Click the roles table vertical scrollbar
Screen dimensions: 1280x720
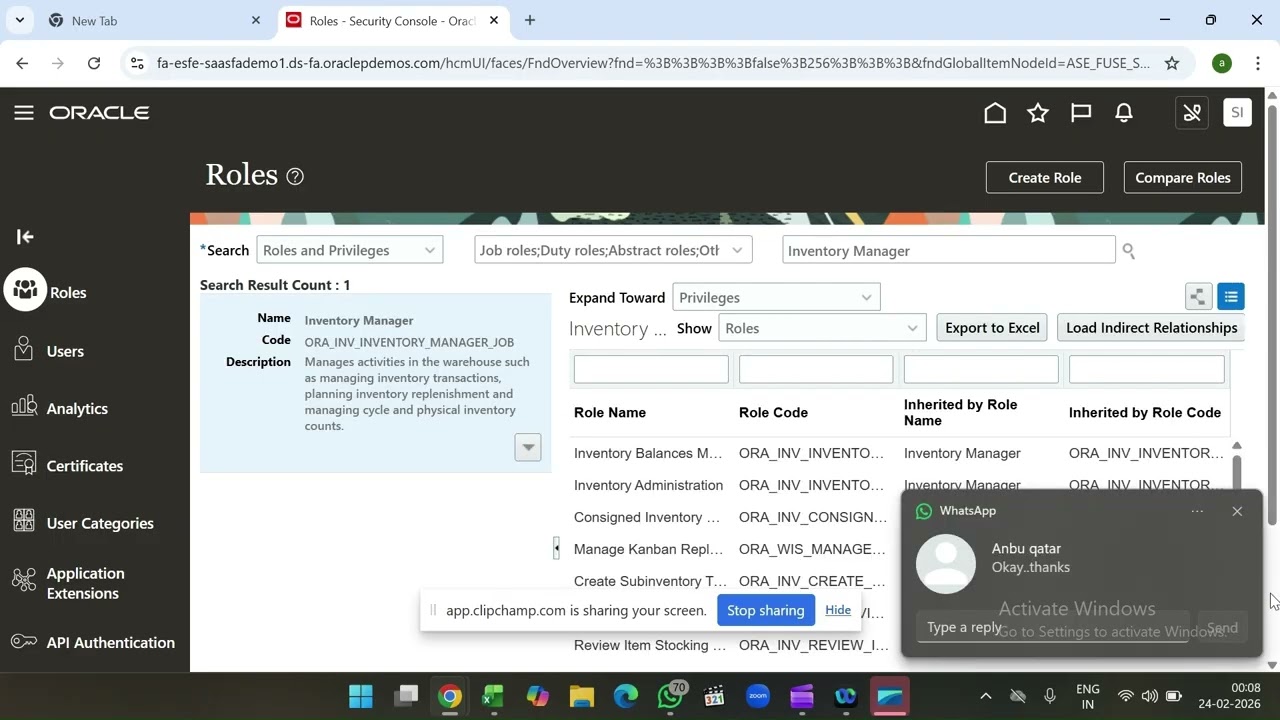(1237, 470)
